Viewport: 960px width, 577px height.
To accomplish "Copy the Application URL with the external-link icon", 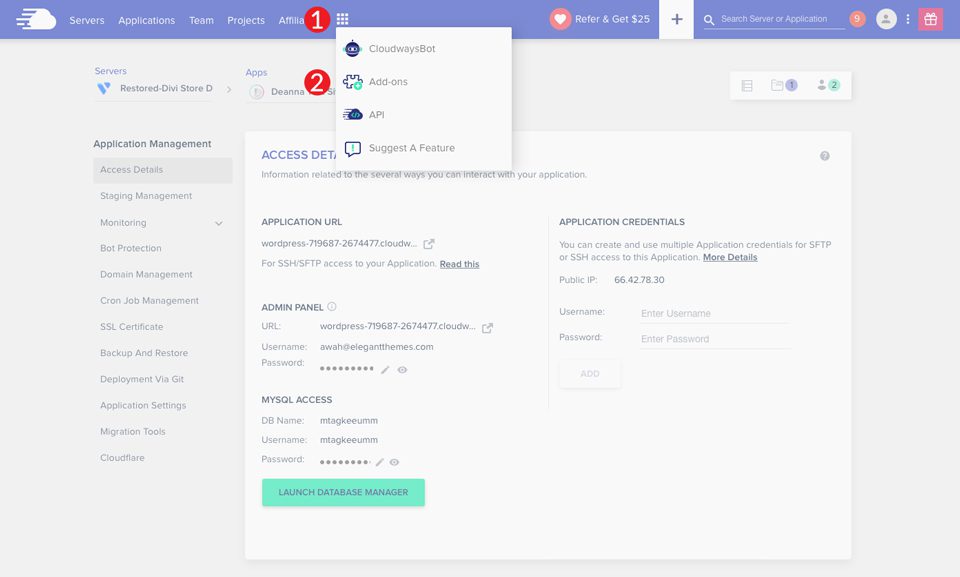I will 429,243.
